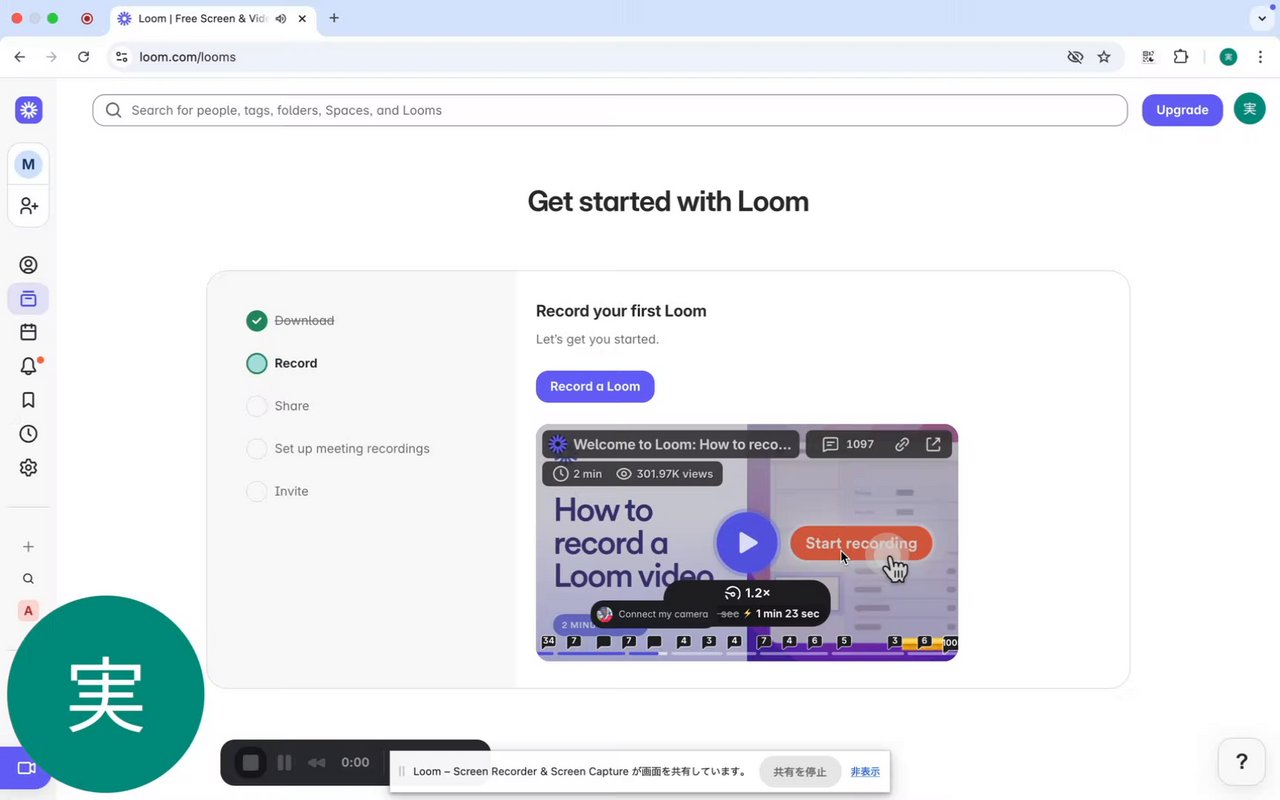Click the Upgrade button

coord(1182,110)
